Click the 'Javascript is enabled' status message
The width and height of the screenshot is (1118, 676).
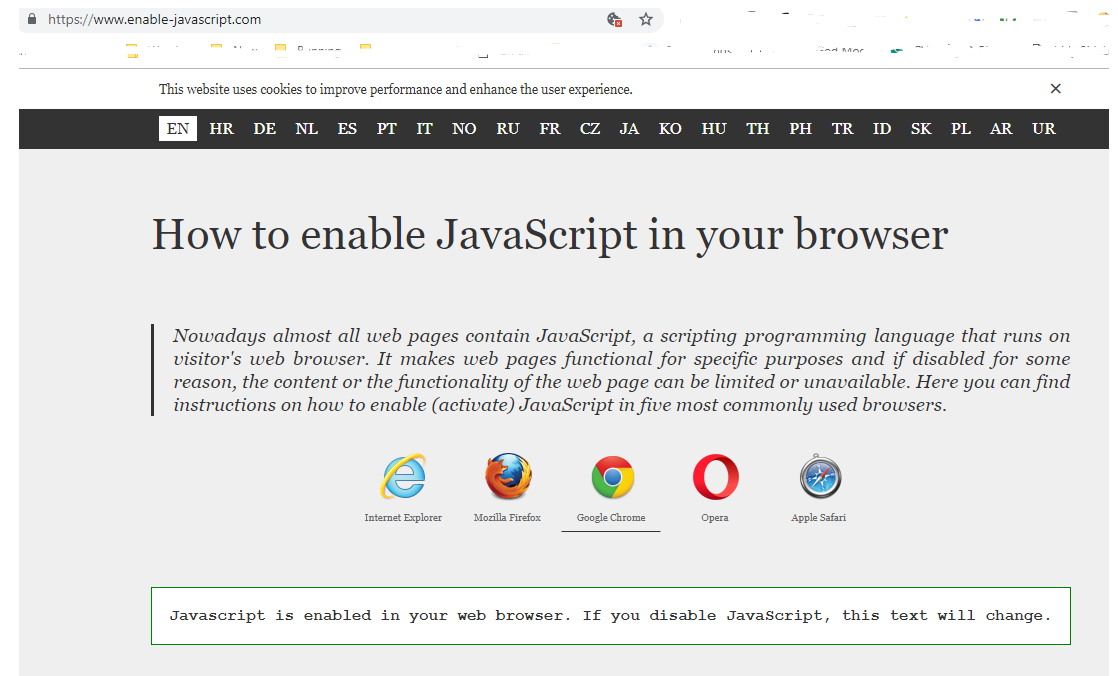tap(610, 616)
